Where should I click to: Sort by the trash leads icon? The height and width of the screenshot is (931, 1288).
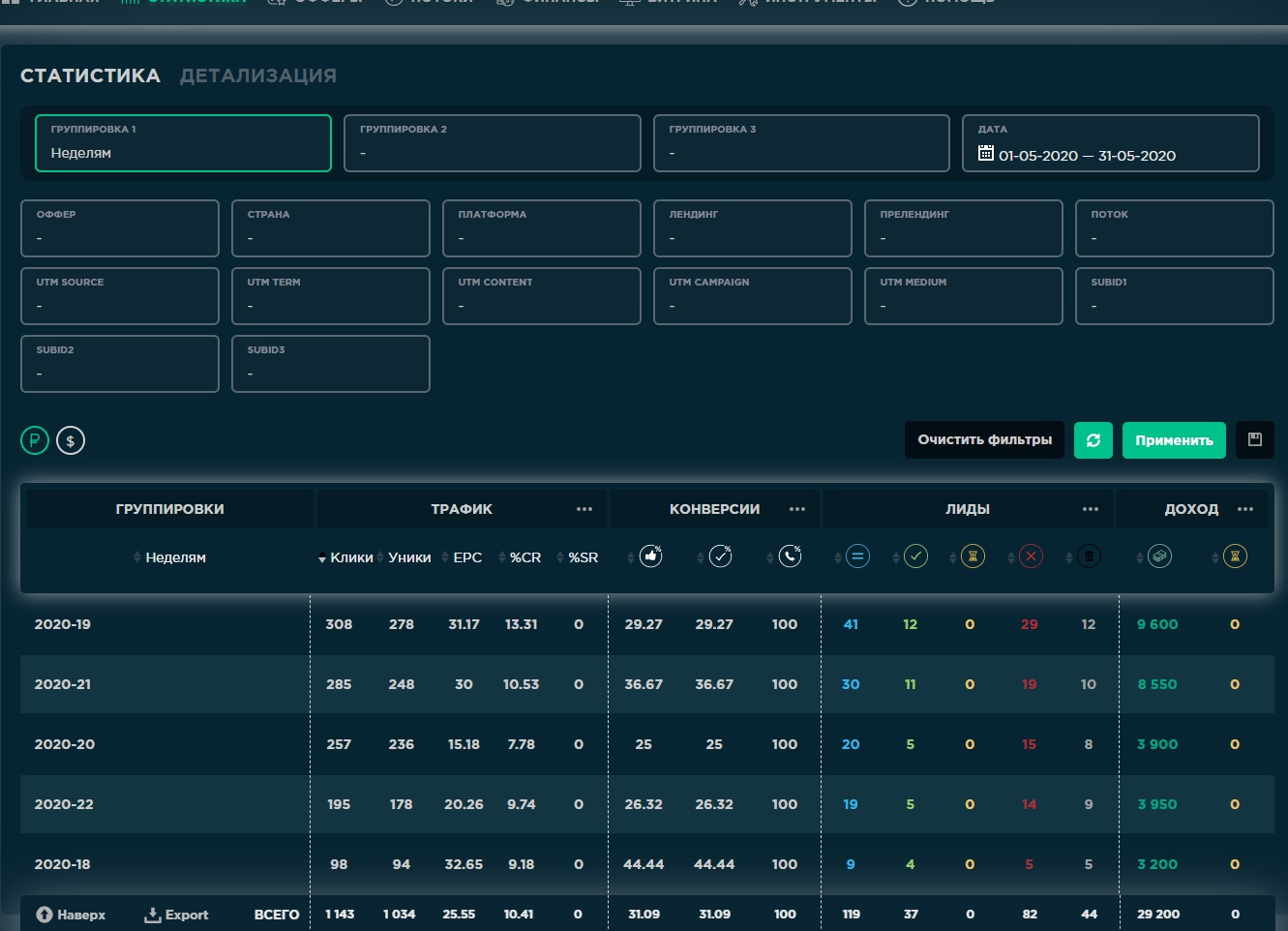(1089, 556)
